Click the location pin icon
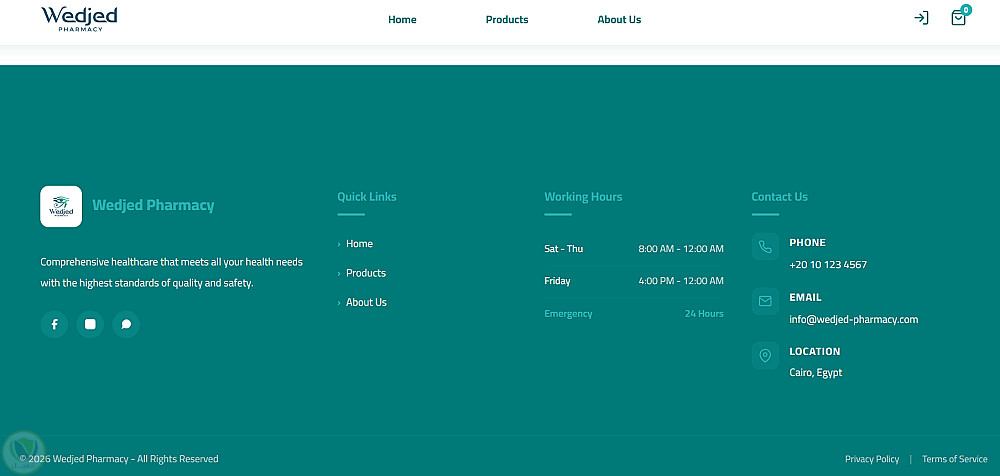 [765, 355]
